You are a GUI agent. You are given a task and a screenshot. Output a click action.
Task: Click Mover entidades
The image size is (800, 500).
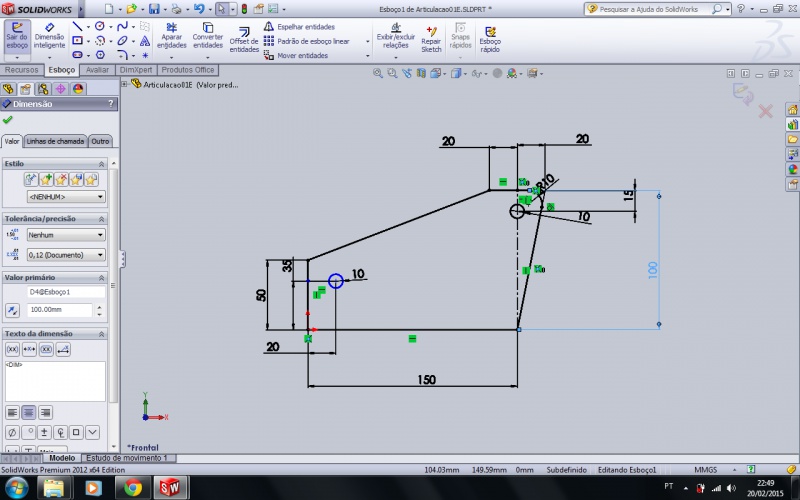pos(296,56)
